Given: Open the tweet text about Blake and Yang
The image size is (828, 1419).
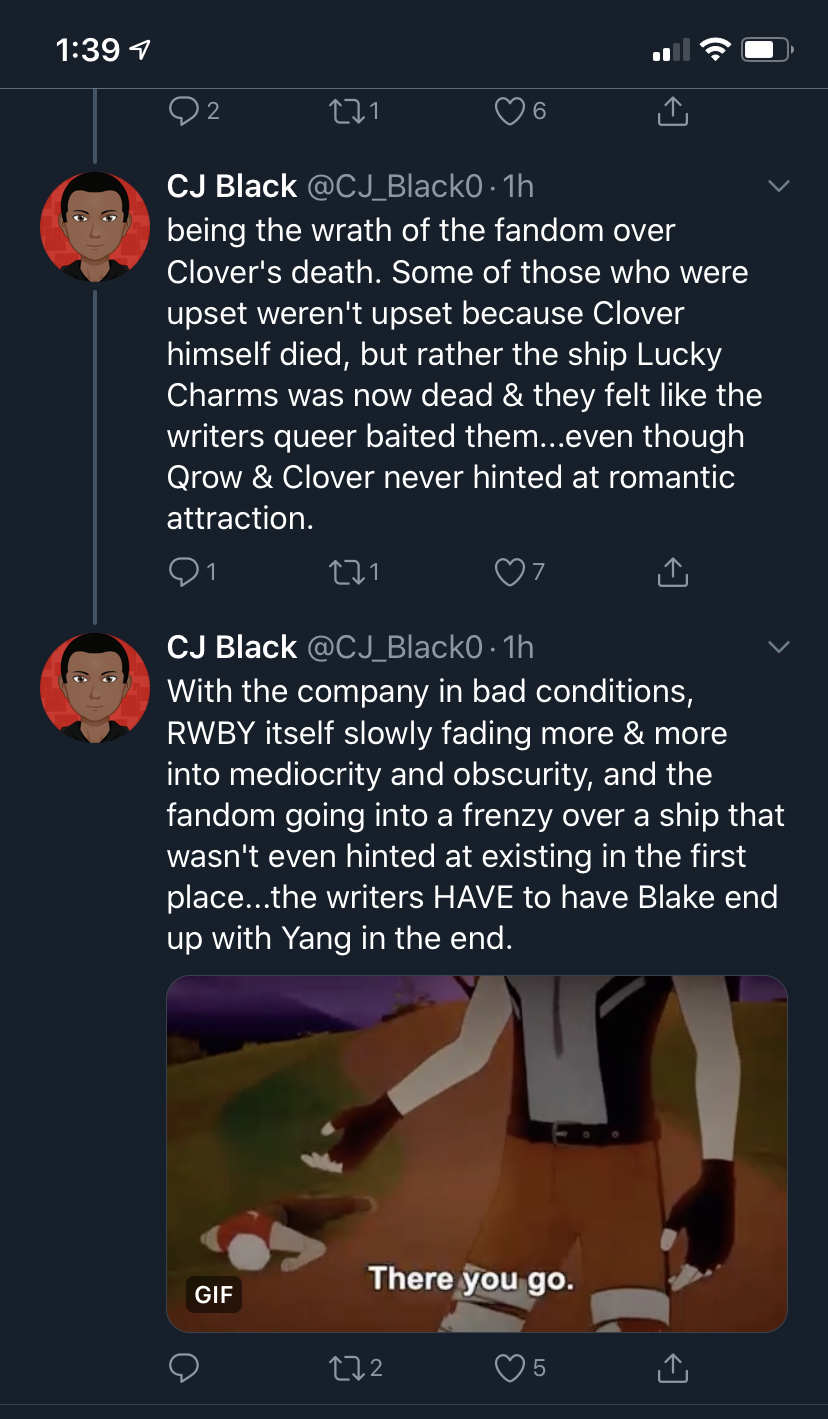Looking at the screenshot, I should [476, 815].
